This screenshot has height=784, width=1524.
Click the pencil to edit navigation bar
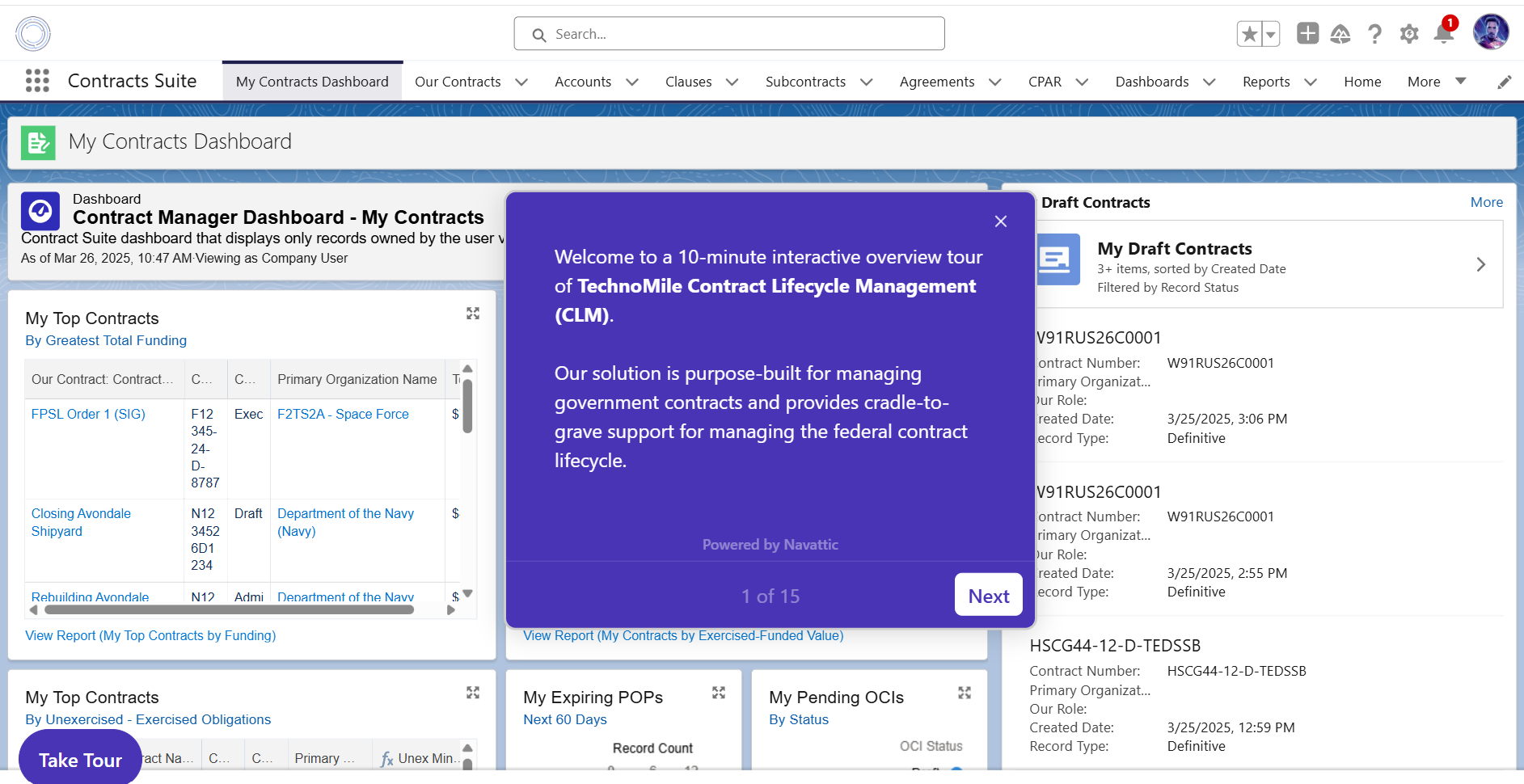[x=1504, y=82]
